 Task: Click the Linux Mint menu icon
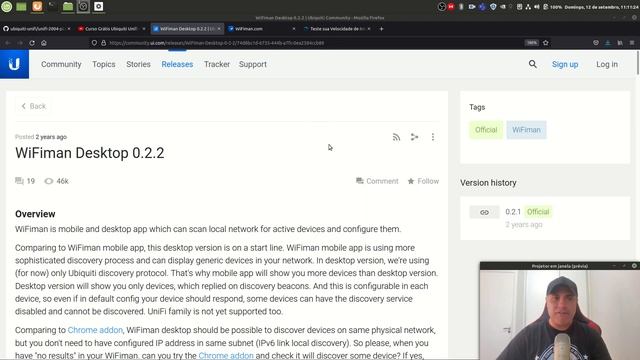(7, 7)
